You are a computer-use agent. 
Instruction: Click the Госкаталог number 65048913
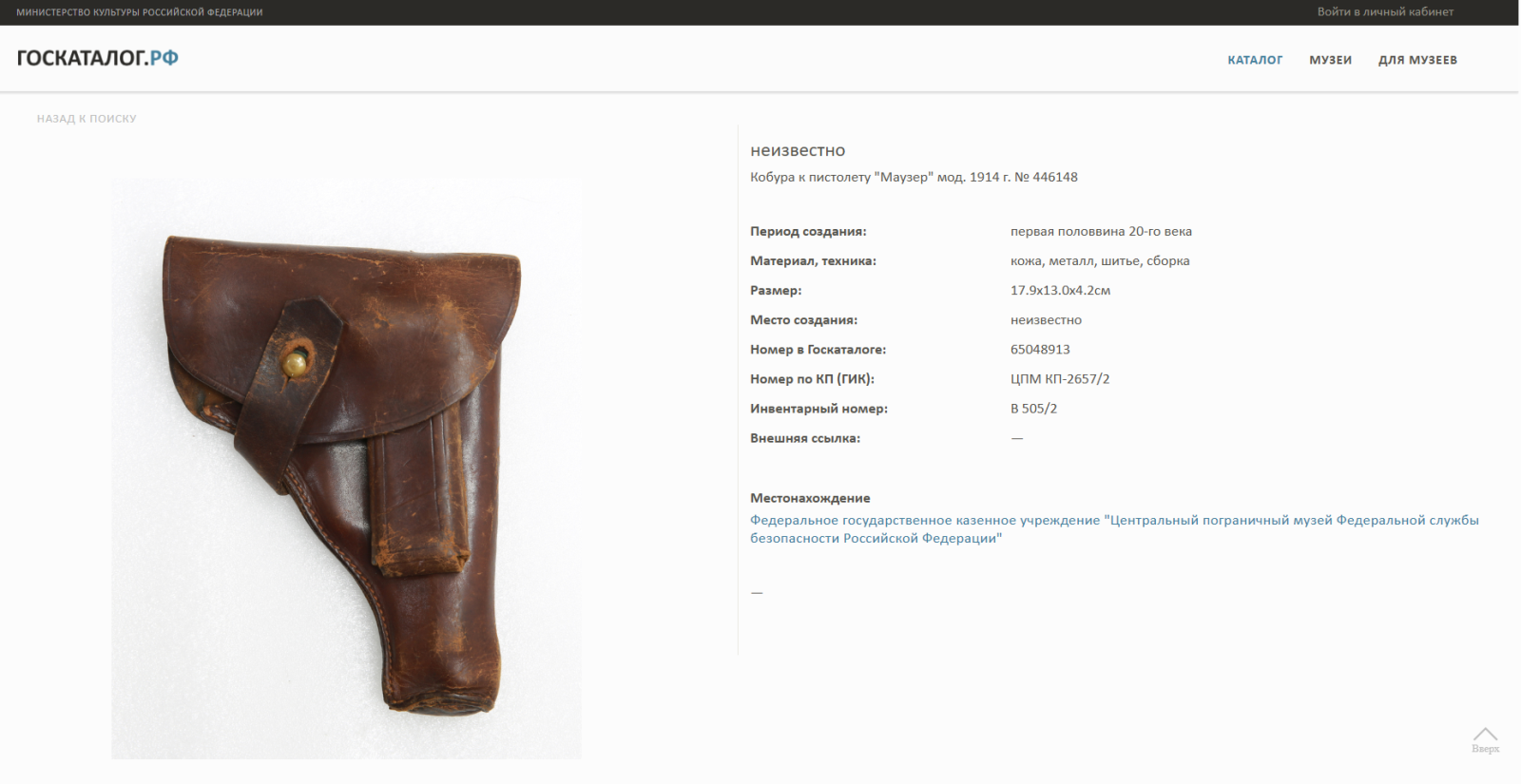(1040, 349)
